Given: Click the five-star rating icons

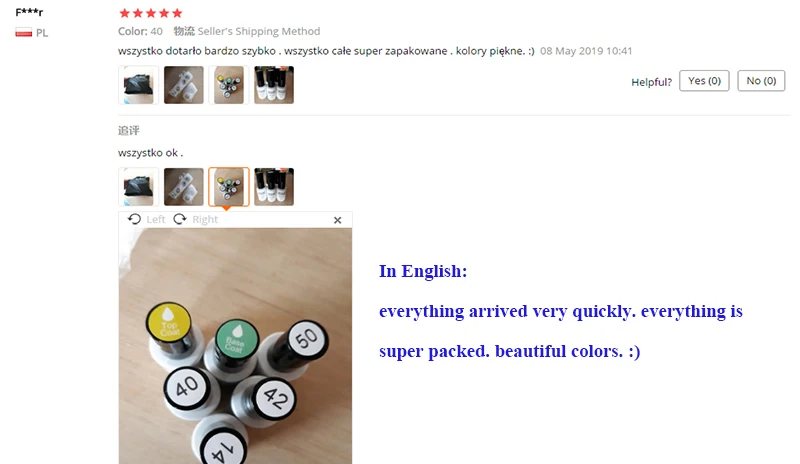Looking at the screenshot, I should click(x=151, y=13).
